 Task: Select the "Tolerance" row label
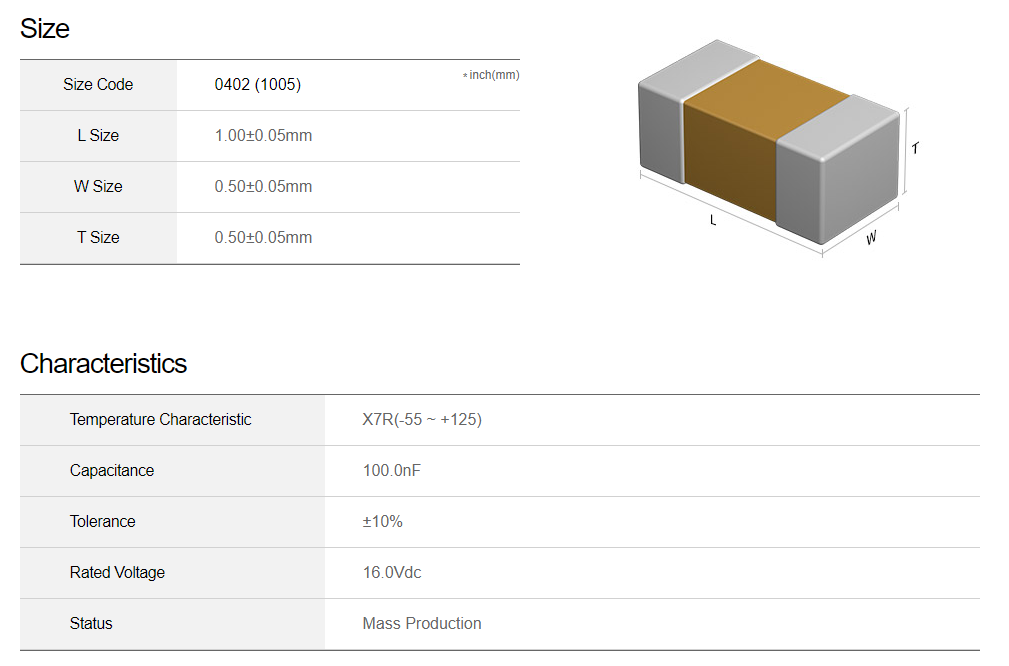pyautogui.click(x=102, y=521)
